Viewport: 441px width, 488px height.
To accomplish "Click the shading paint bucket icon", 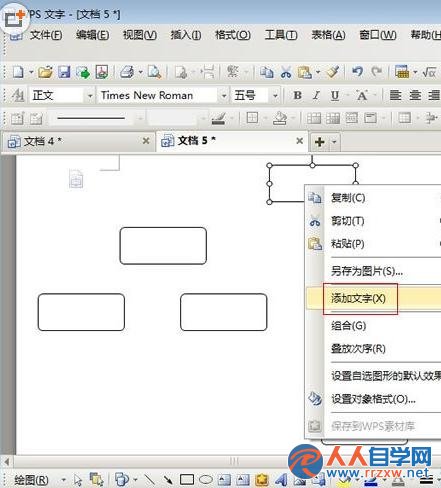I will pyautogui.click(x=280, y=118).
